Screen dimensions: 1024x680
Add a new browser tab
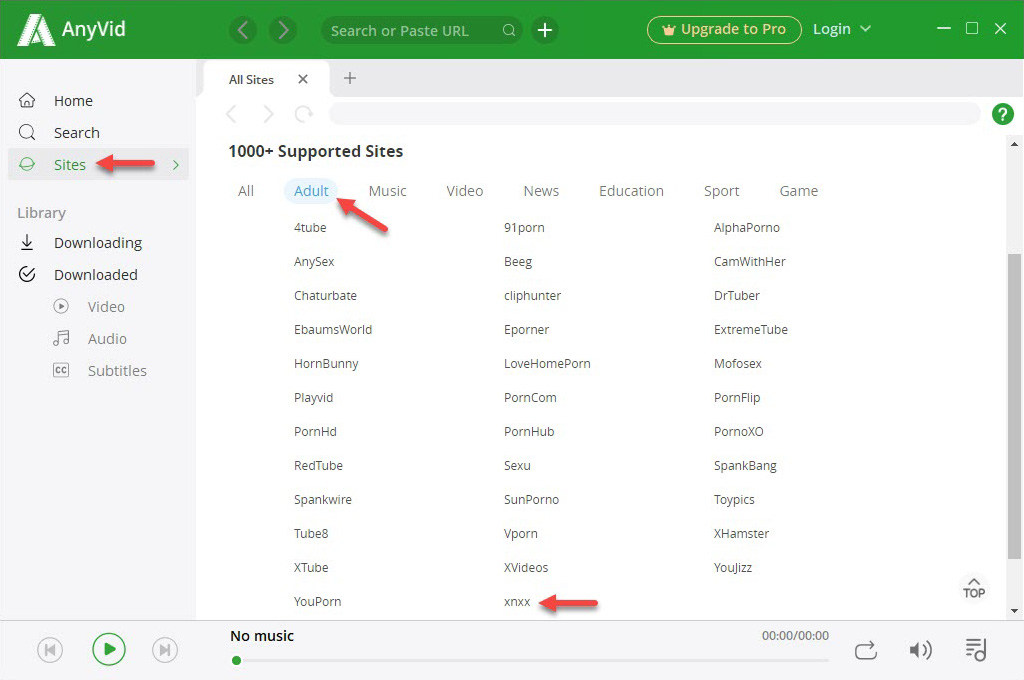pyautogui.click(x=350, y=78)
